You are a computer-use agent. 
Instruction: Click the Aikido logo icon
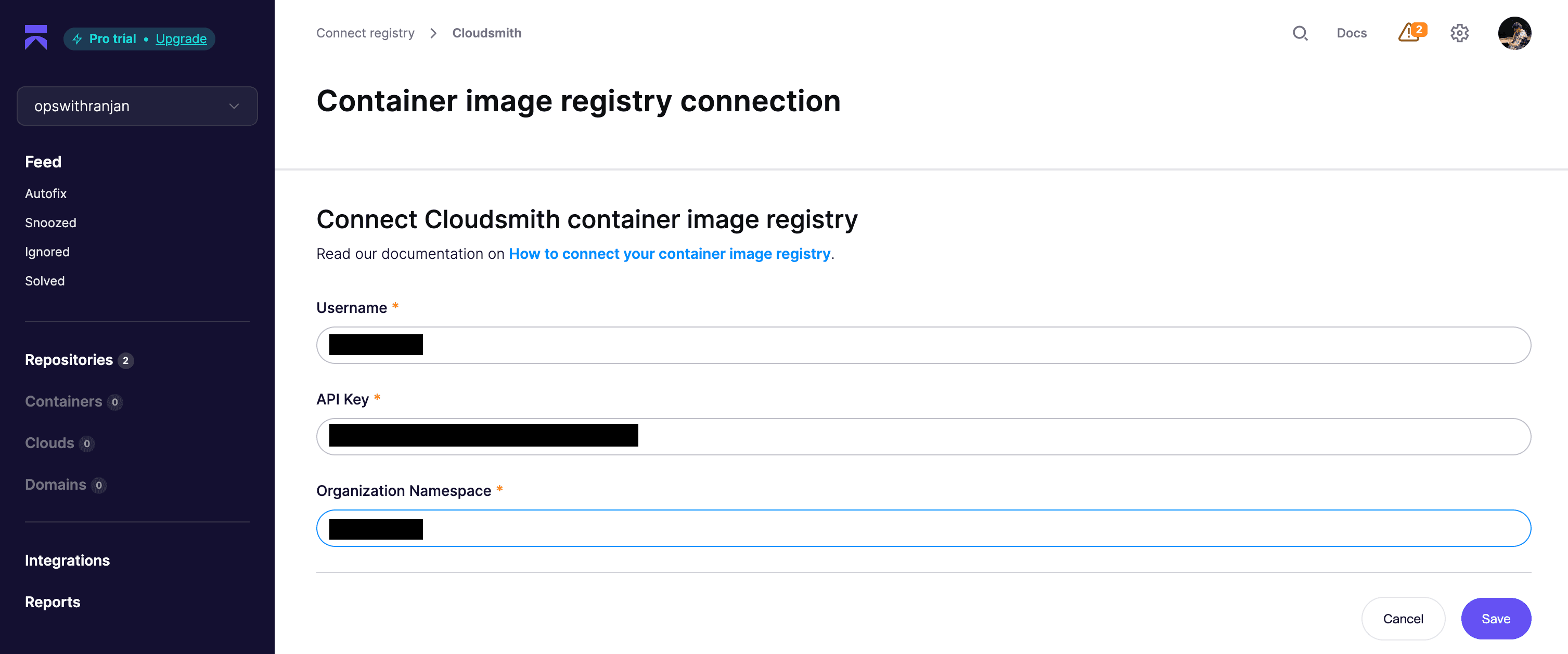point(36,37)
